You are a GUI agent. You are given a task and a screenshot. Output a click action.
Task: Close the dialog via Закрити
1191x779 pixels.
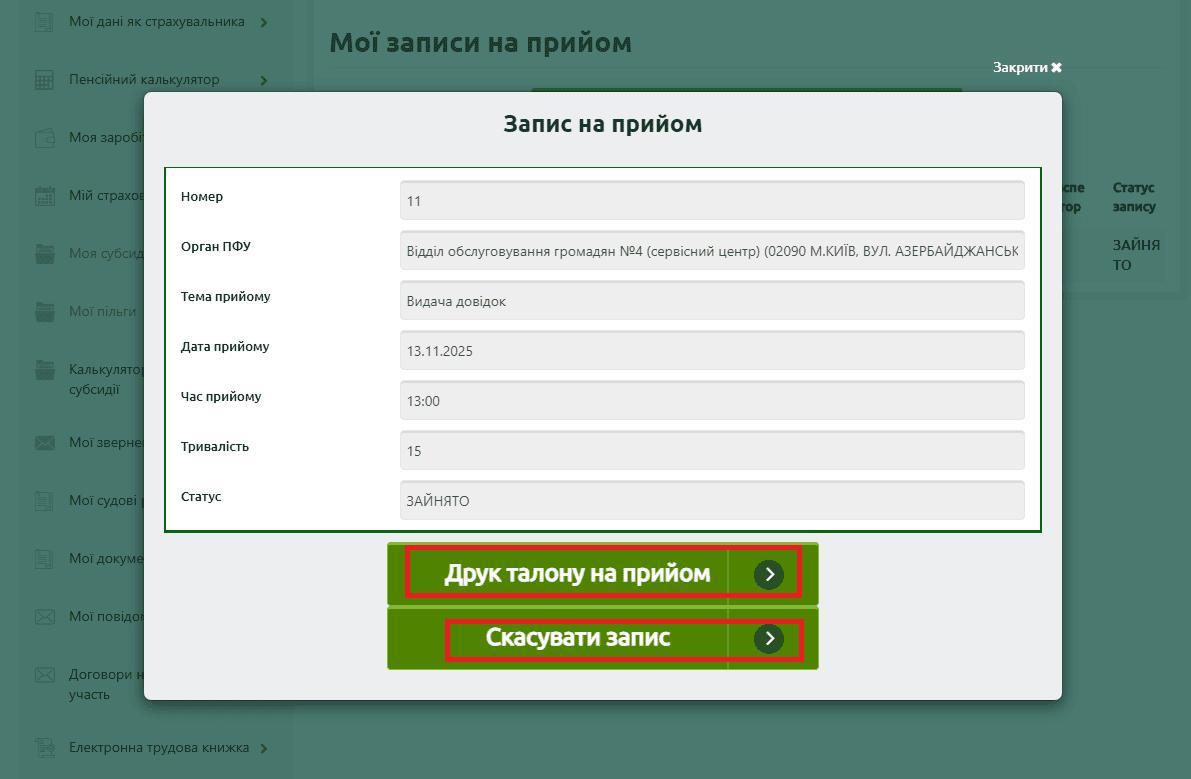[x=1027, y=67]
